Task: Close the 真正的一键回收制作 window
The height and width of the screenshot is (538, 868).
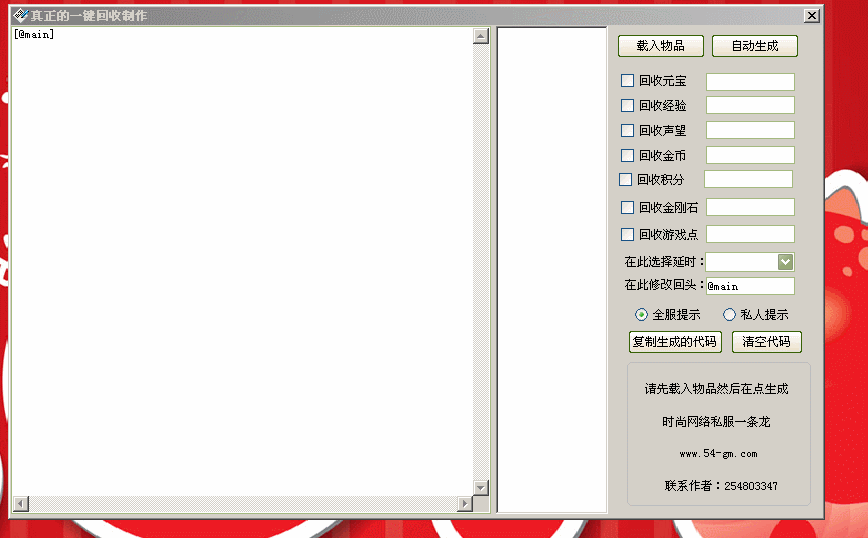Action: (811, 16)
